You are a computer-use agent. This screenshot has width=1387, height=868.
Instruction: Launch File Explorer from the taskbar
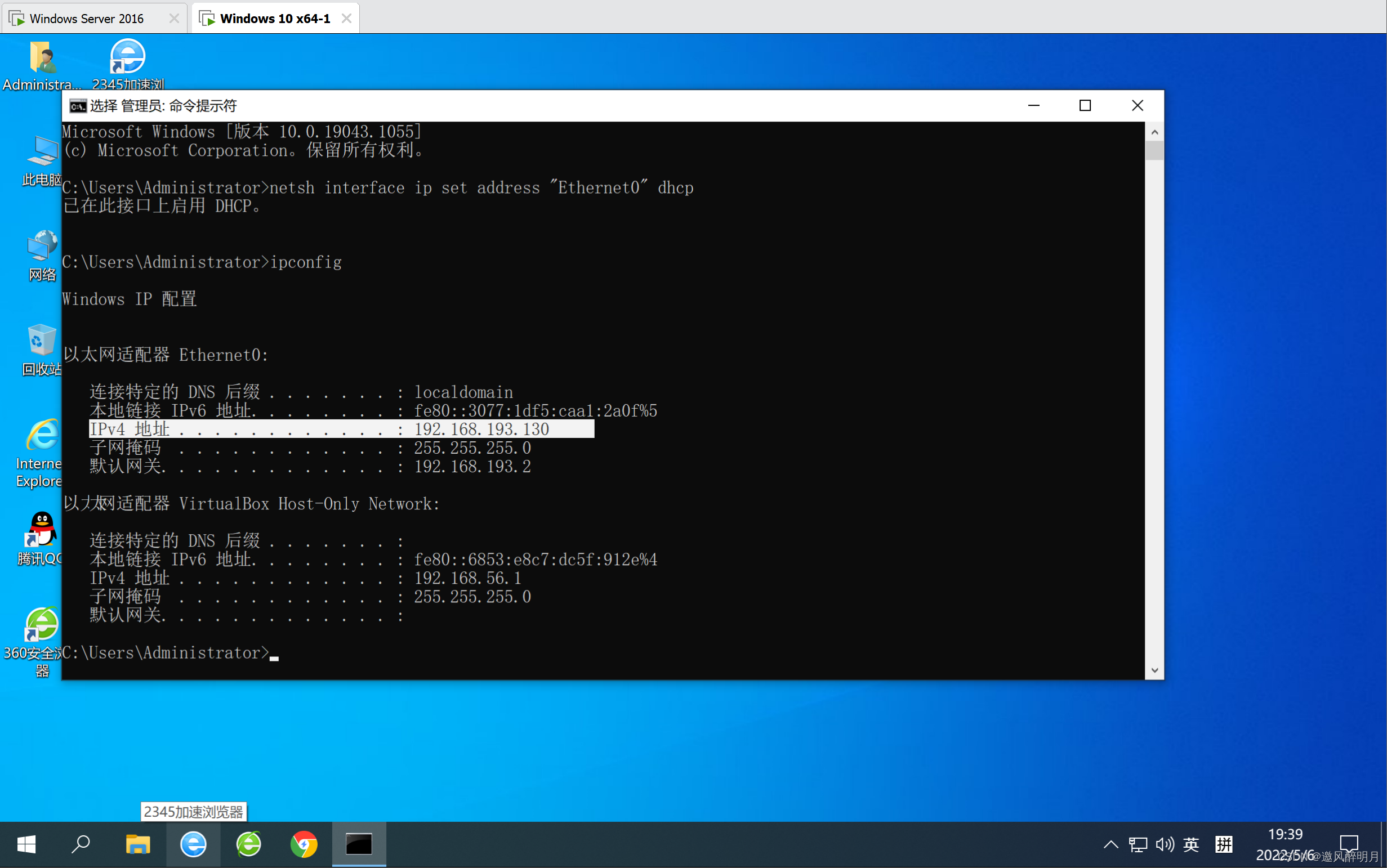tap(138, 844)
